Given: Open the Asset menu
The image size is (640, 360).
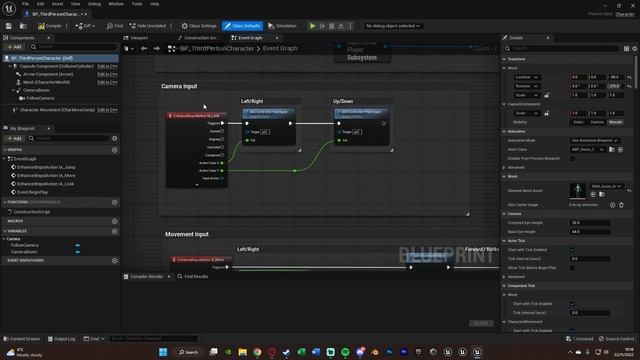Looking at the screenshot, I should pos(57,4).
